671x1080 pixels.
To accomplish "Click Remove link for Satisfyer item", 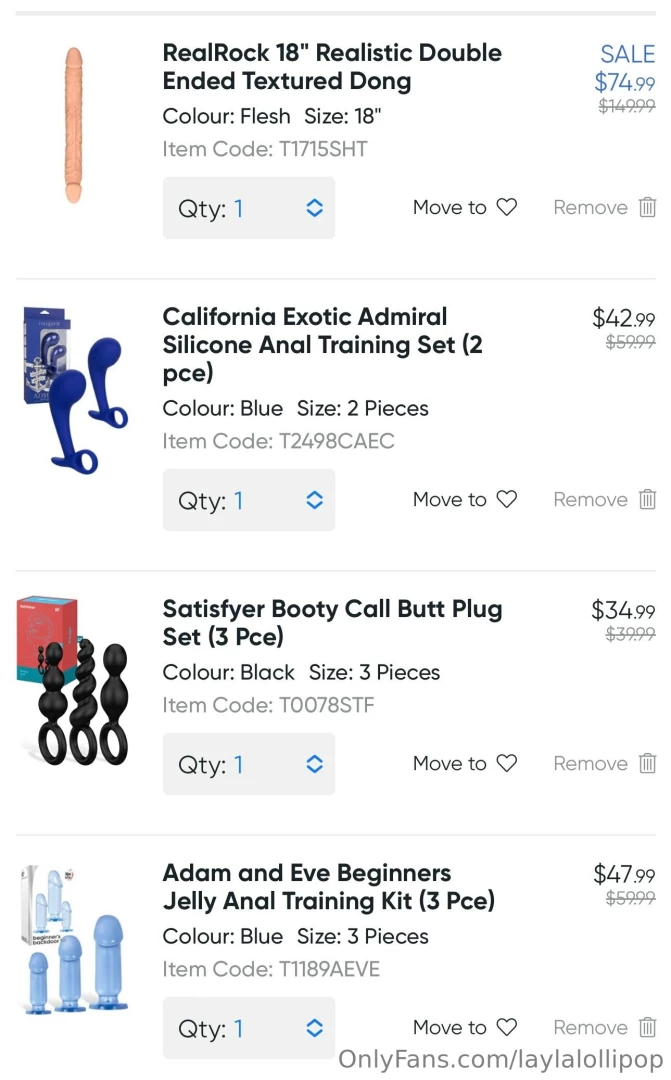I will coord(591,764).
